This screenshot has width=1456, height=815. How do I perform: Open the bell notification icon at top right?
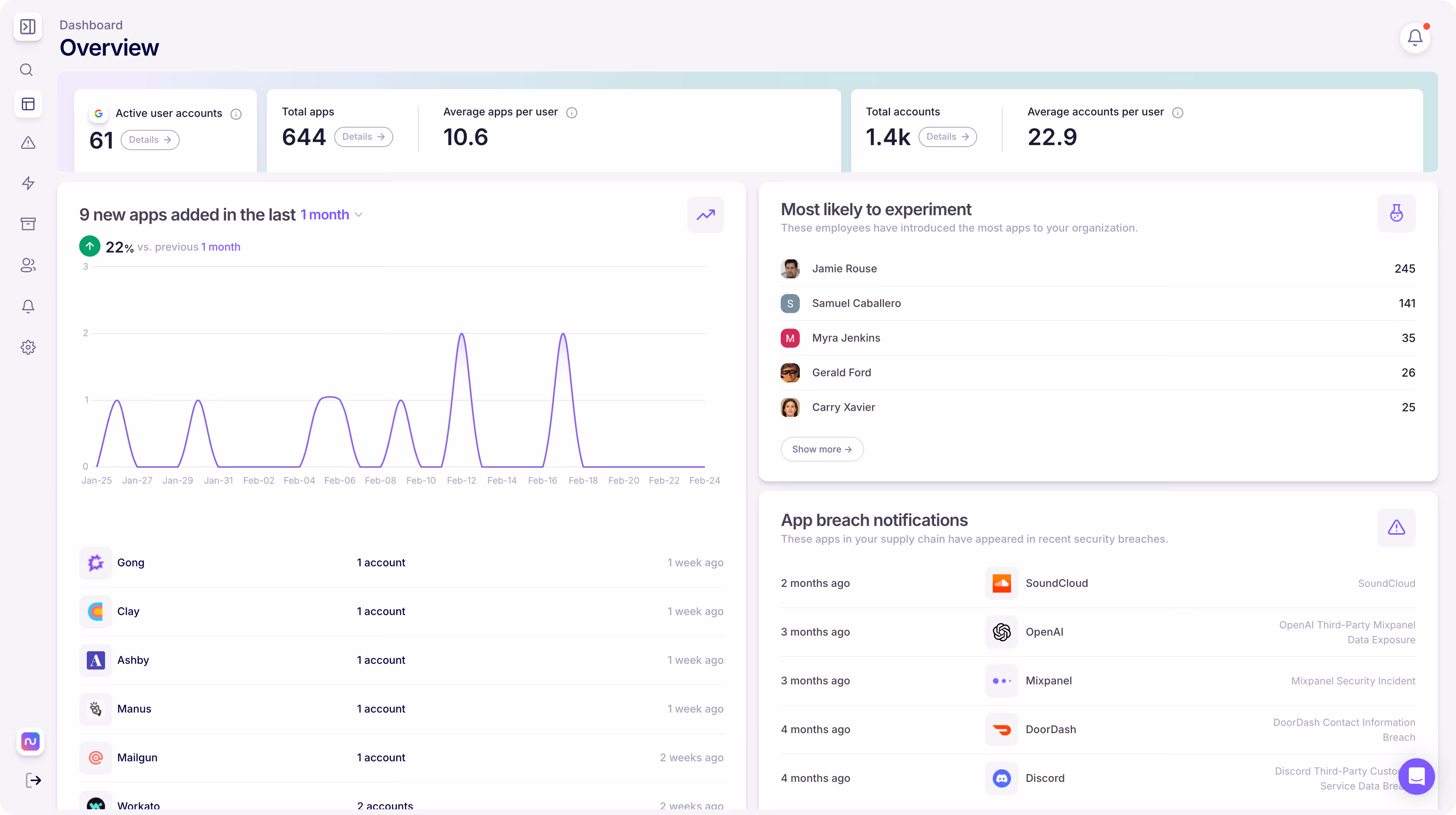[x=1415, y=37]
